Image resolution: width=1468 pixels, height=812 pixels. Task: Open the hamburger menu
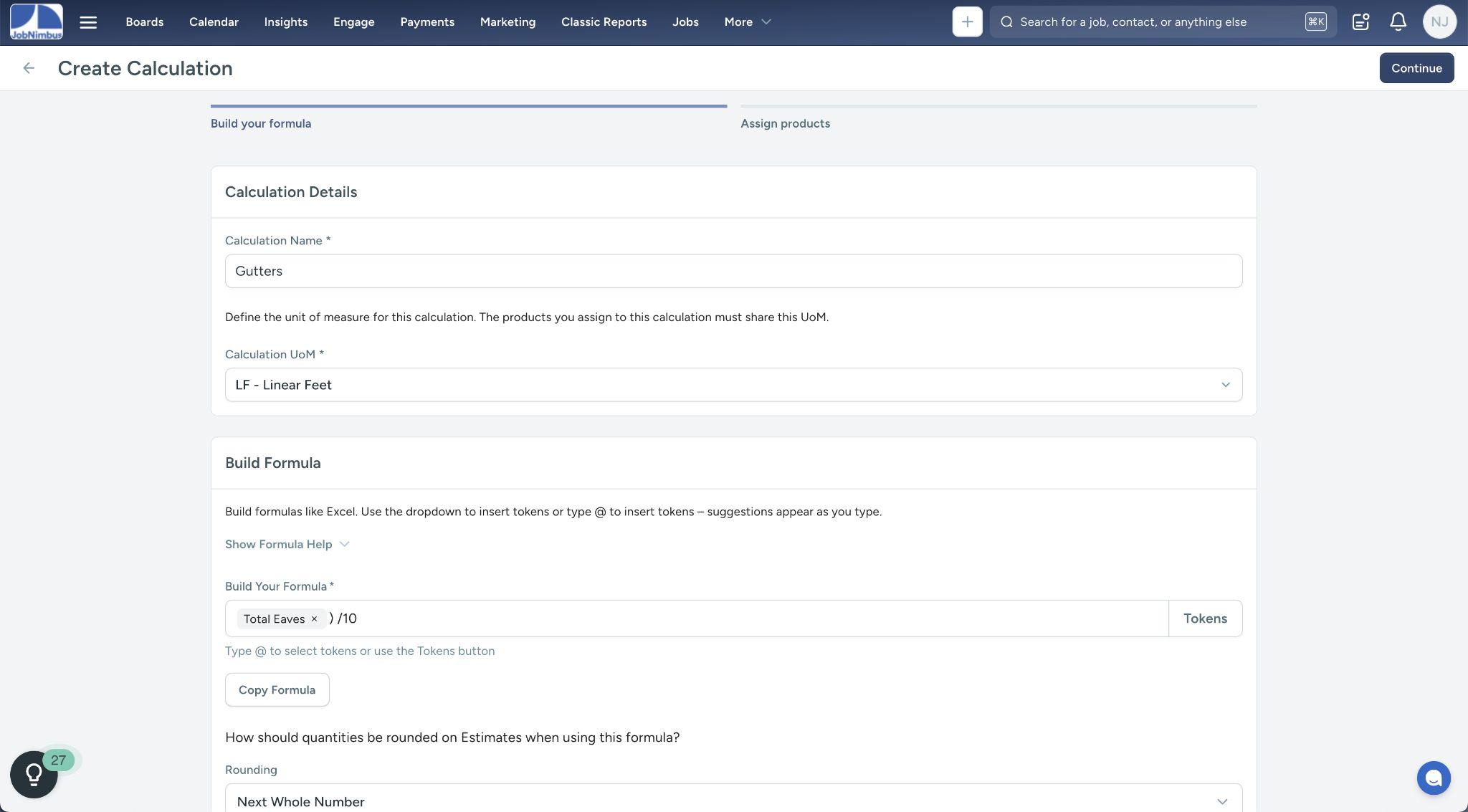click(88, 22)
